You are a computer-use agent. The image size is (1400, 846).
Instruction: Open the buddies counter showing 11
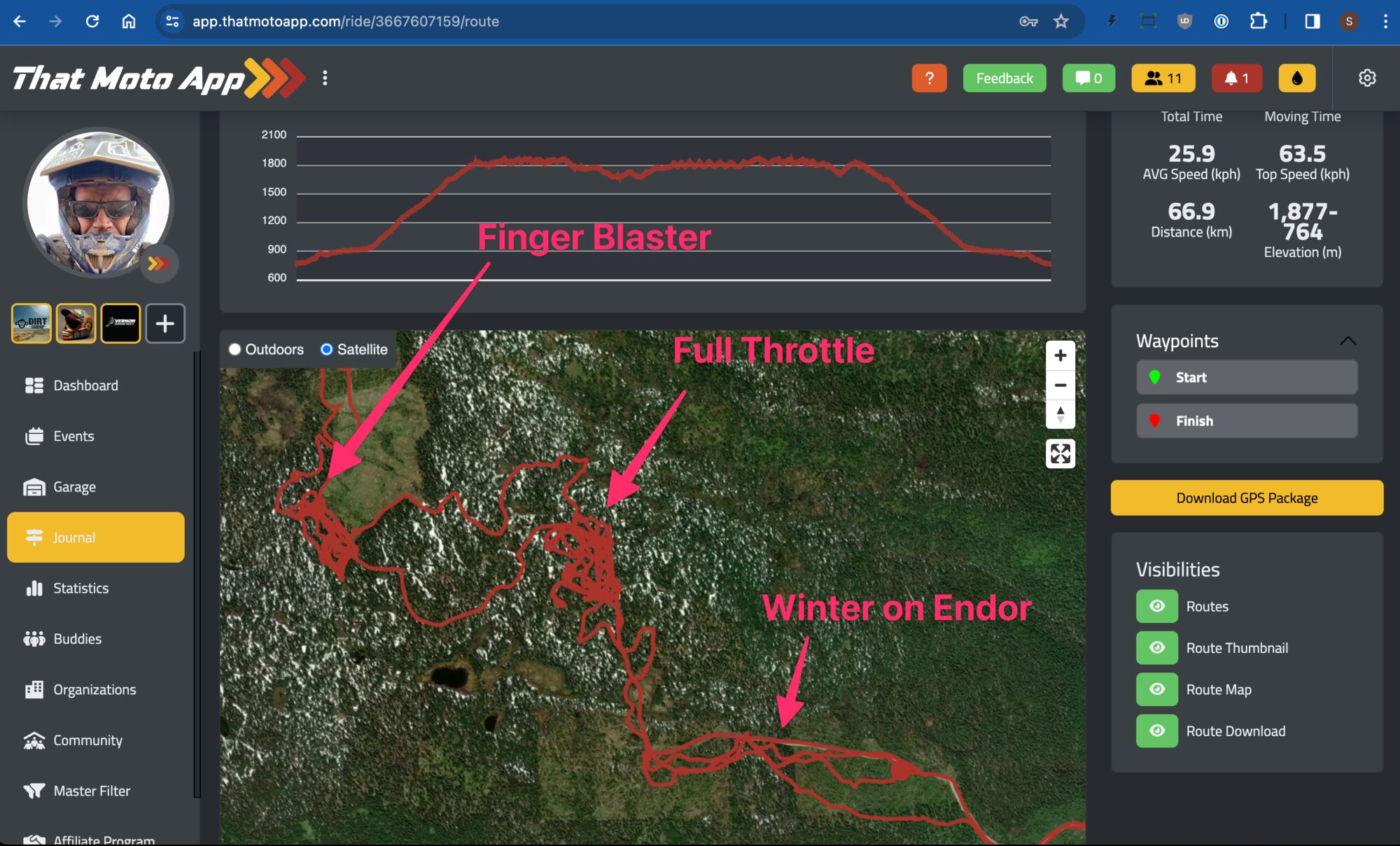[1163, 78]
